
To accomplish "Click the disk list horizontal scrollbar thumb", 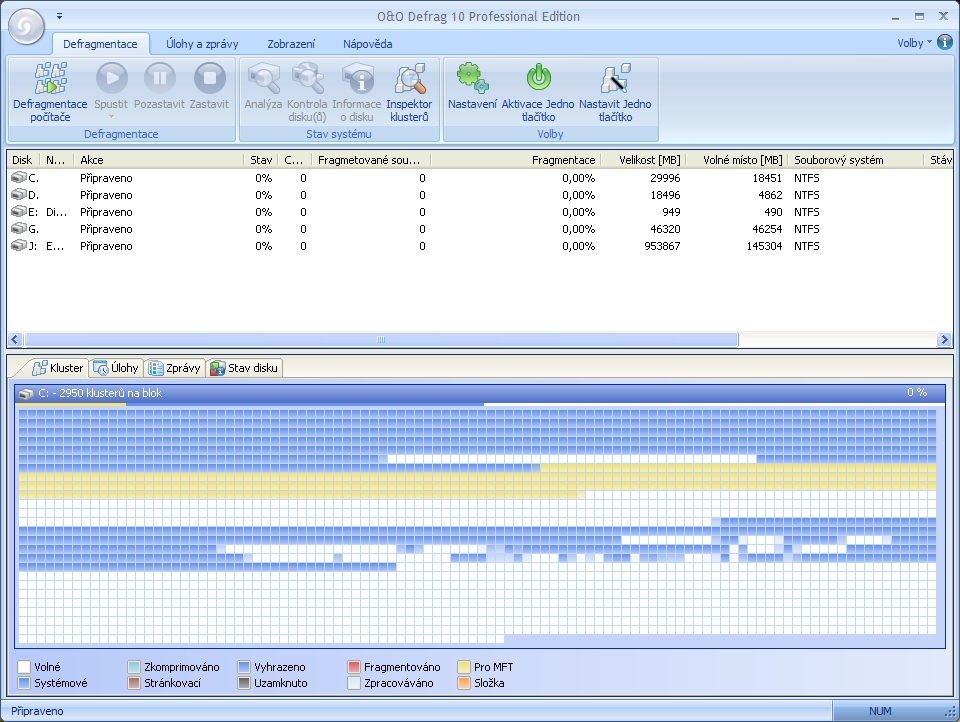I will pos(381,339).
